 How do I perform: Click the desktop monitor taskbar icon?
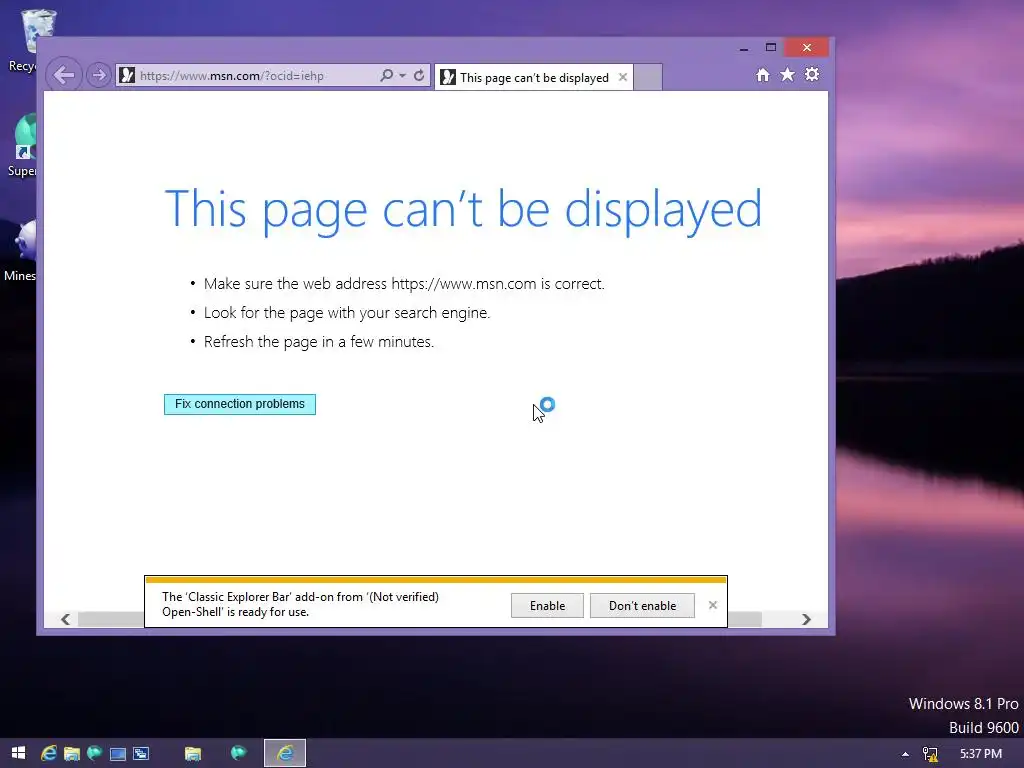(x=118, y=754)
